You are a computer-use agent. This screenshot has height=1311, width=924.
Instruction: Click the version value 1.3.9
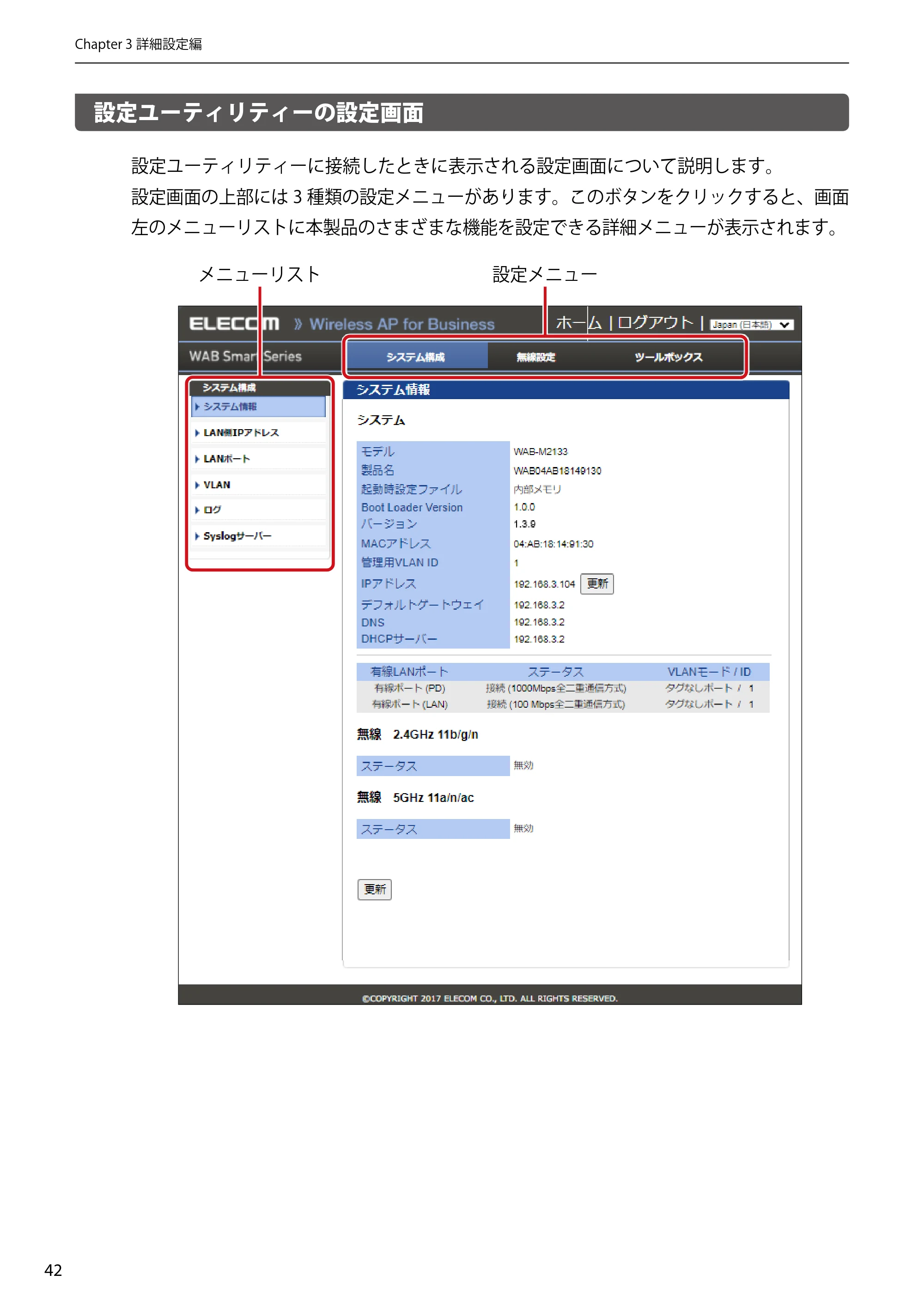[x=524, y=523]
